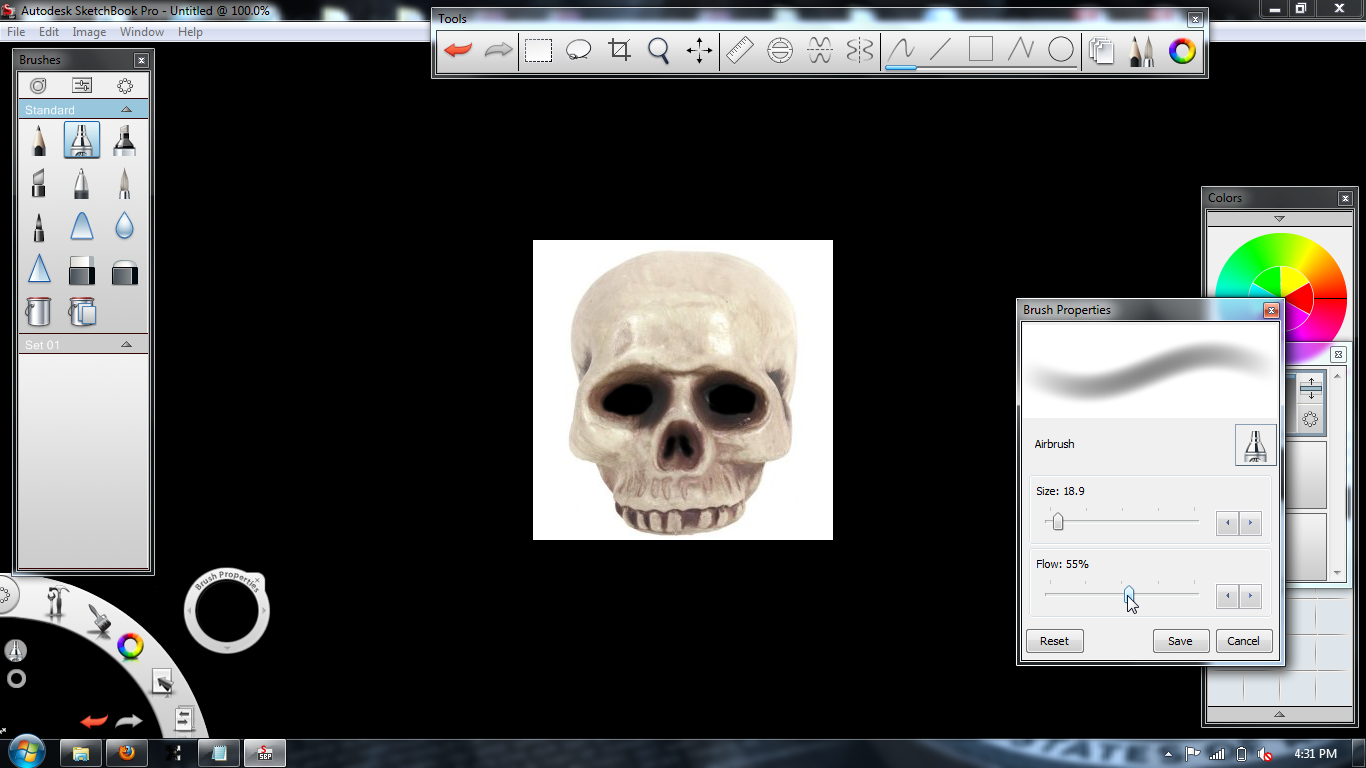Open Firefox from the taskbar
Image resolution: width=1366 pixels, height=768 pixels.
pos(127,753)
